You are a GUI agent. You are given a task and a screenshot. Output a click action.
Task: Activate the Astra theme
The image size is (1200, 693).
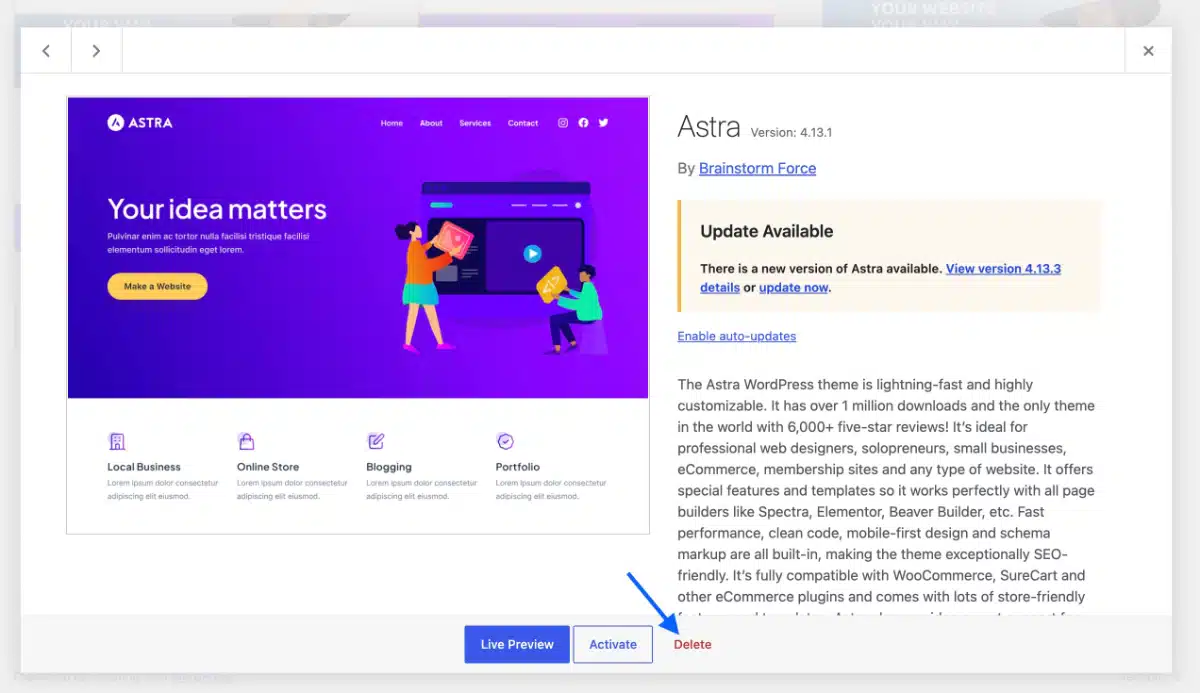[613, 644]
